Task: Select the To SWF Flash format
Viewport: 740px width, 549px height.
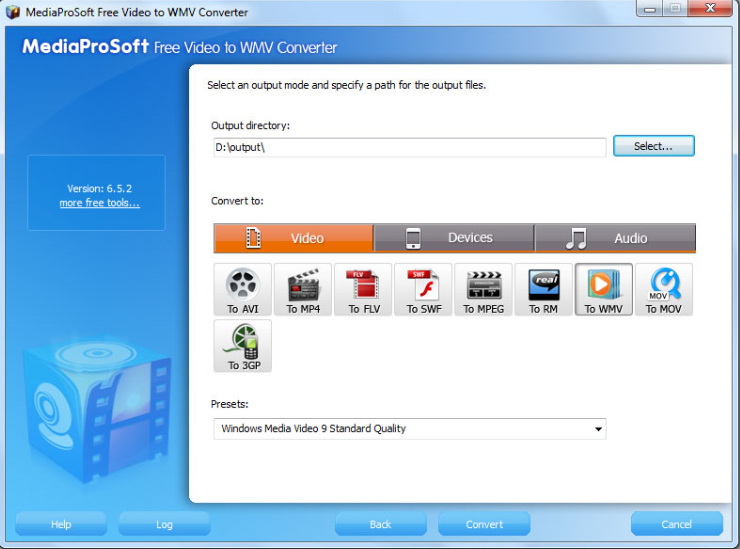Action: [x=423, y=289]
